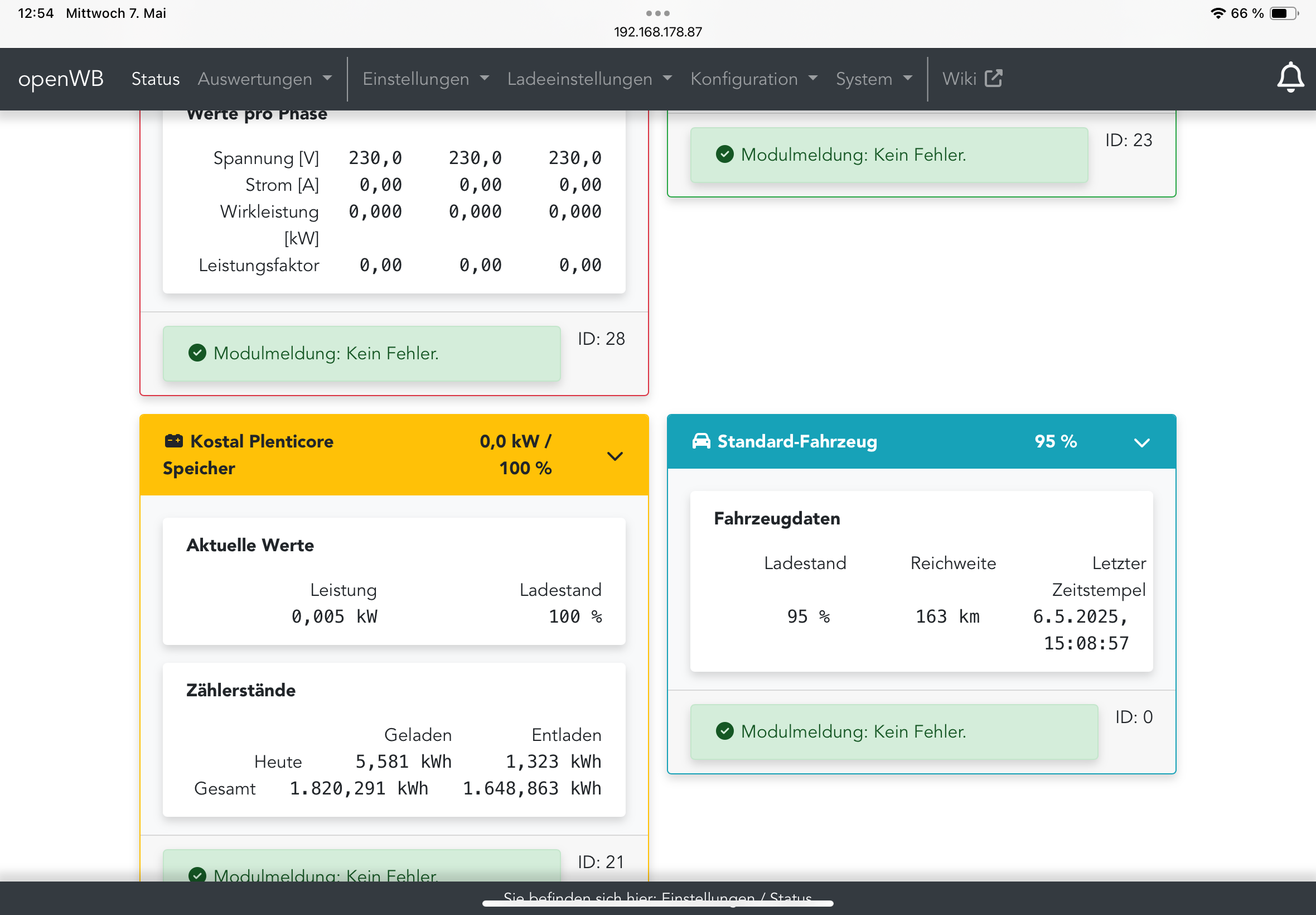Tap the three dots above address bar
Image resolution: width=1316 pixels, height=915 pixels.
(657, 13)
